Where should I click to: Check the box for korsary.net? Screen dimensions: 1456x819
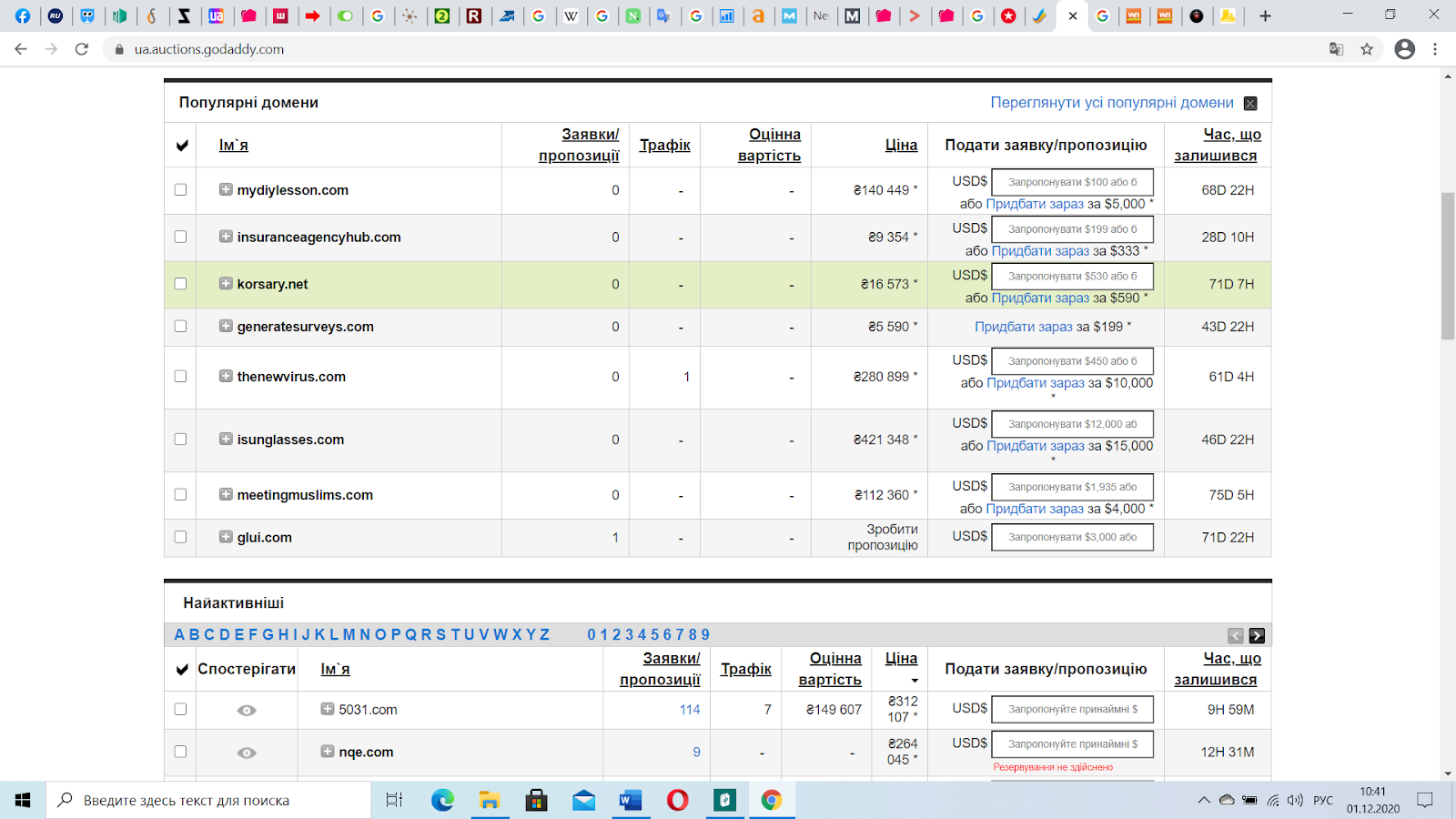point(180,284)
